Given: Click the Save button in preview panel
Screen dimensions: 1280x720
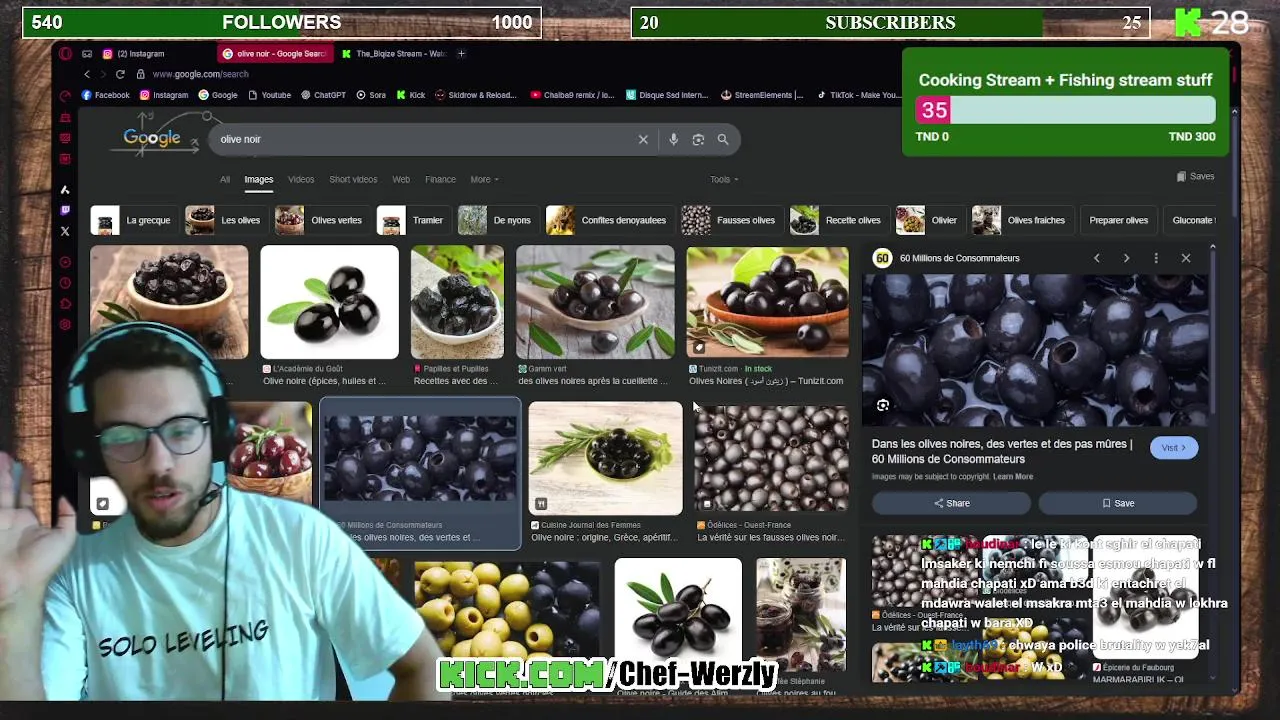Looking at the screenshot, I should click(x=1118, y=503).
